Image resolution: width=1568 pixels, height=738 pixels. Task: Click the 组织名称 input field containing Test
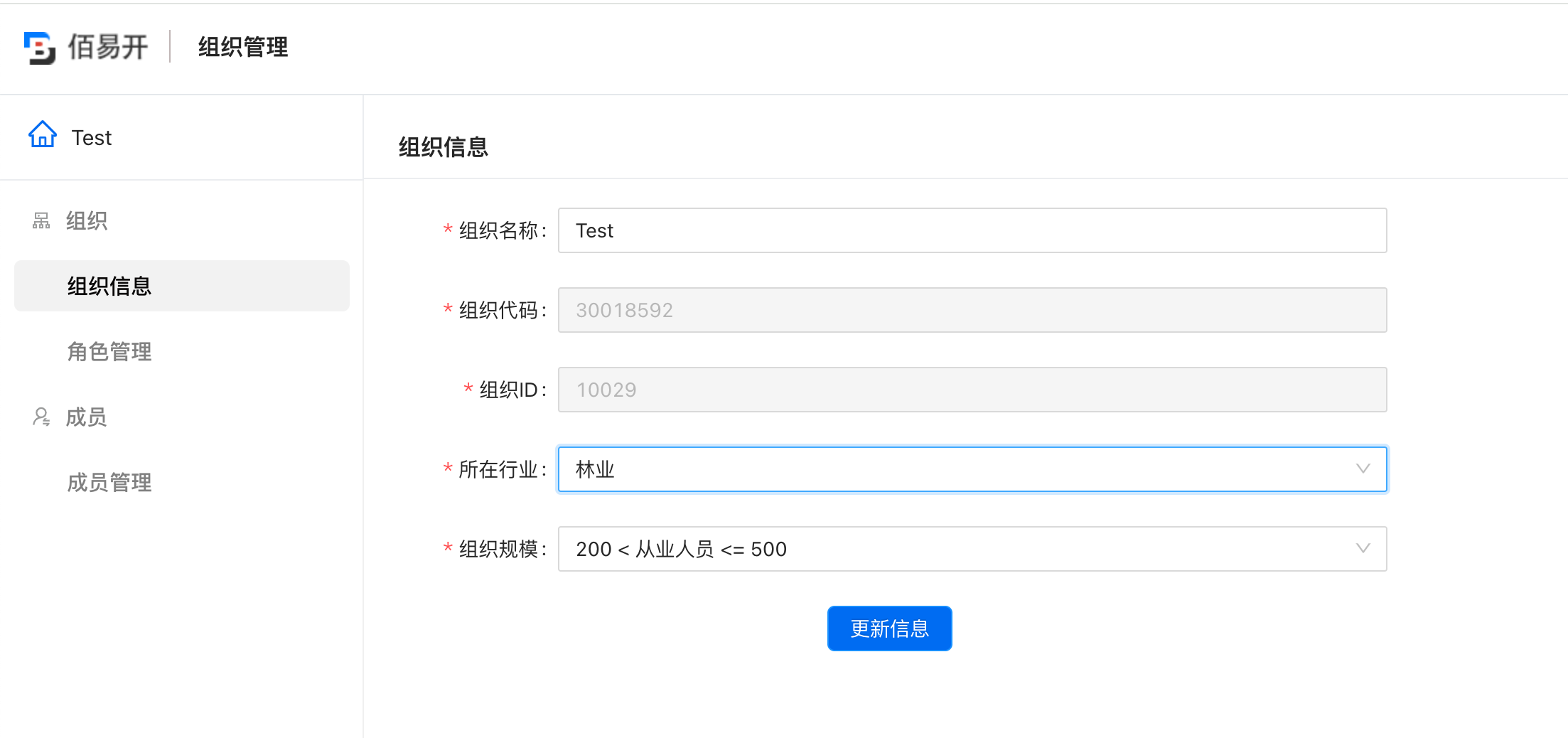(972, 230)
